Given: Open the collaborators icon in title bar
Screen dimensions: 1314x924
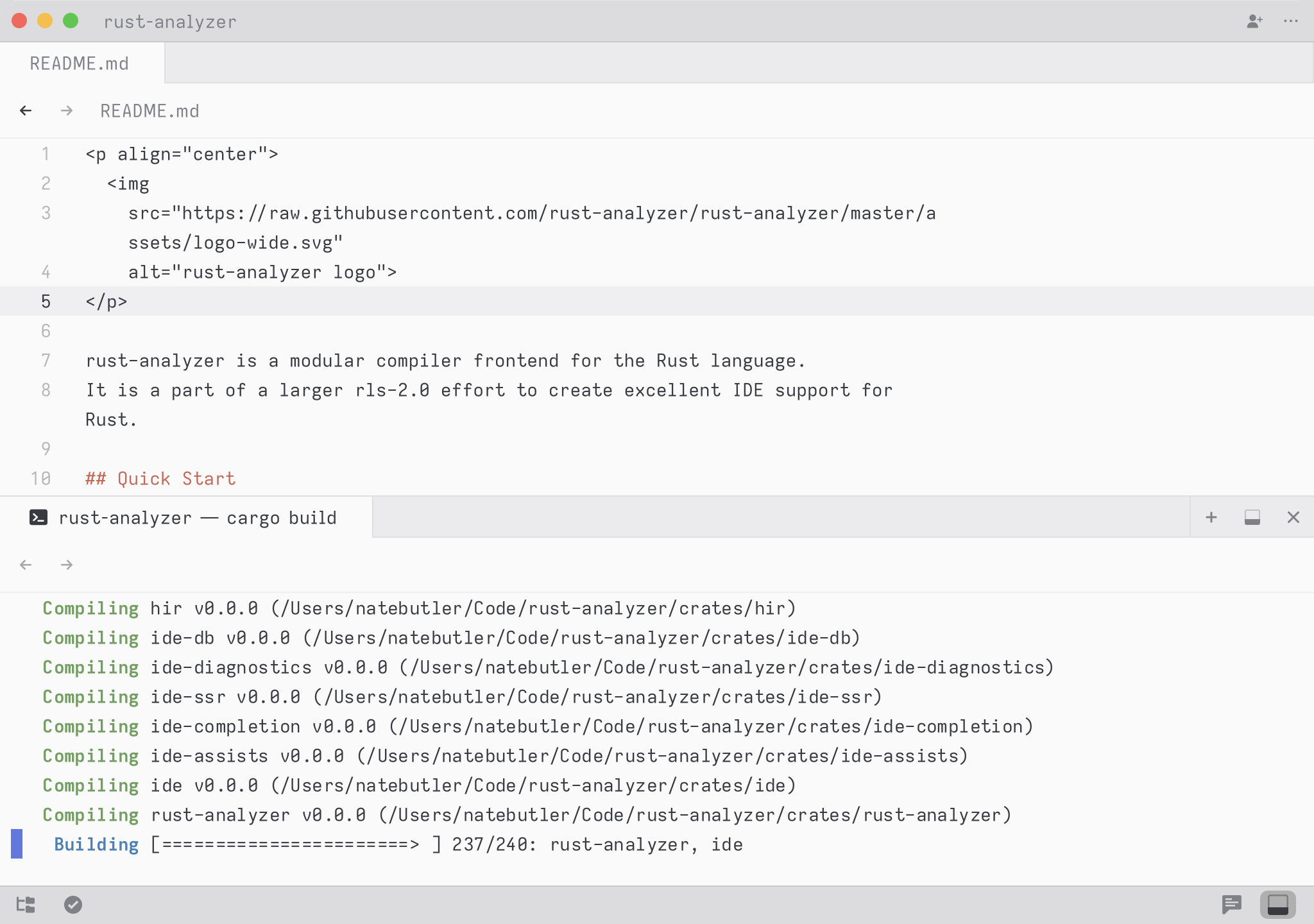Looking at the screenshot, I should pyautogui.click(x=1254, y=21).
